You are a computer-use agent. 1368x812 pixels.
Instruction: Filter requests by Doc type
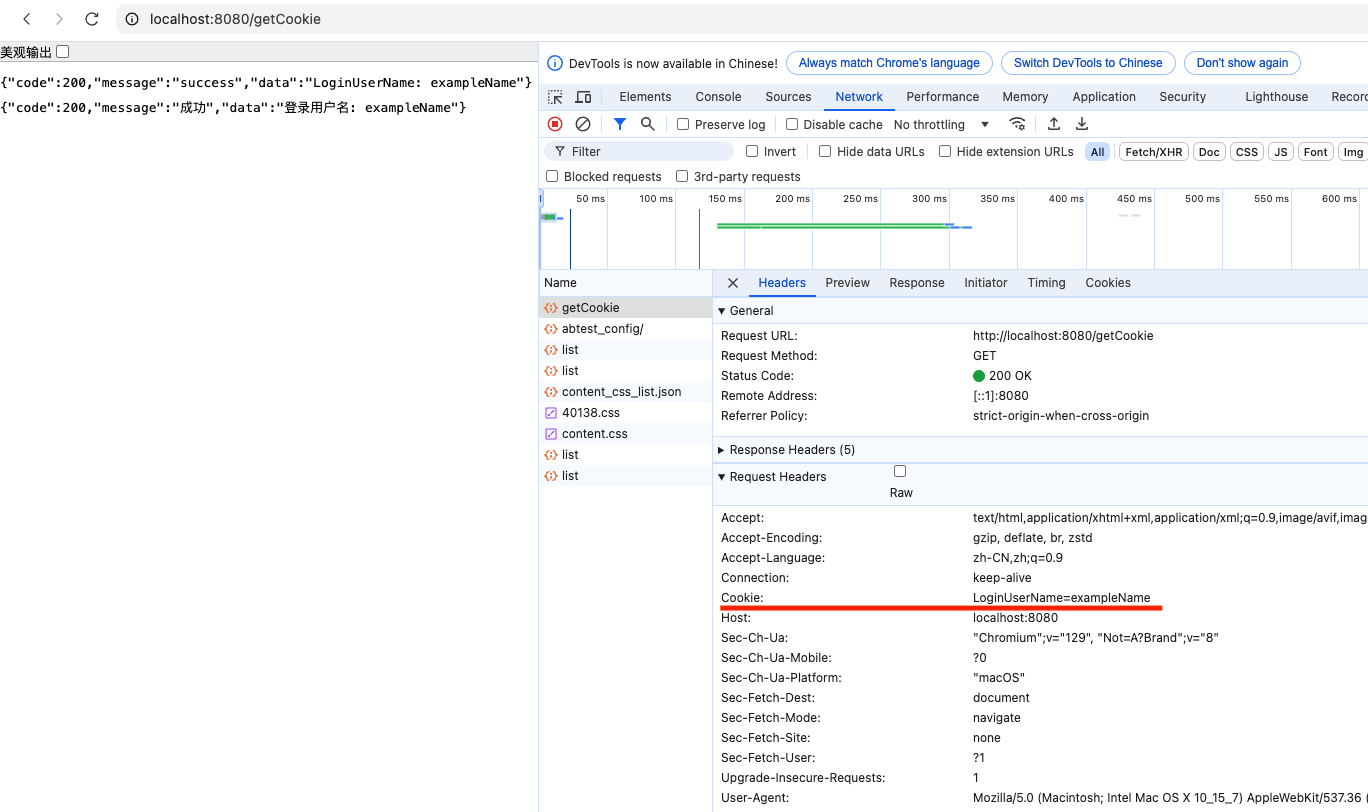tap(1209, 152)
